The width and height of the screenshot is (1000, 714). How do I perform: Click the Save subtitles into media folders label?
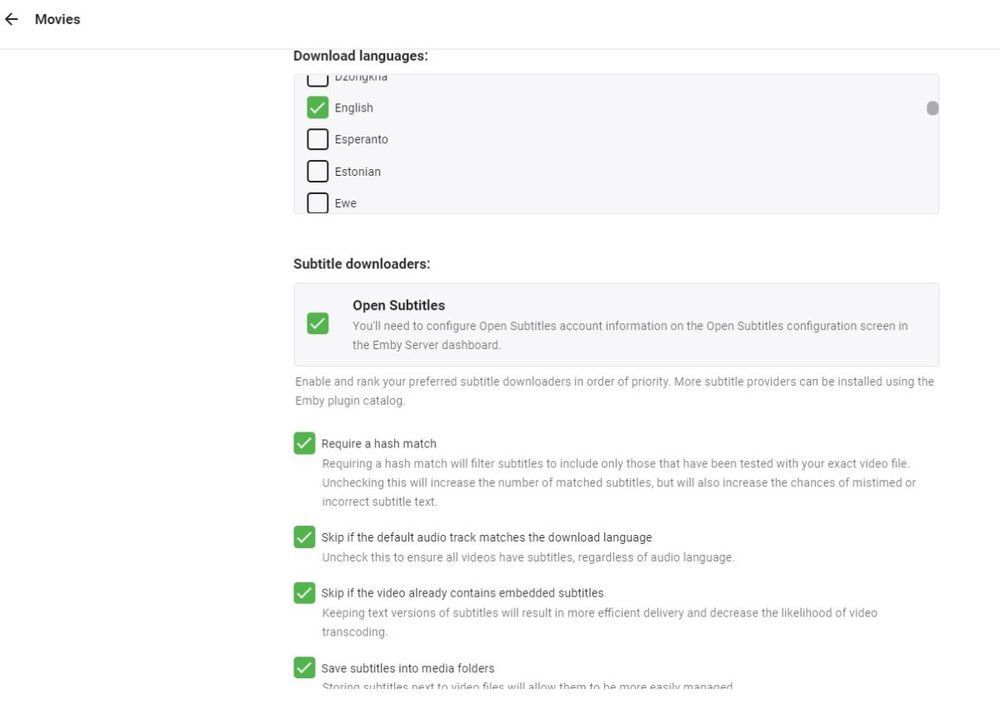tap(407, 668)
